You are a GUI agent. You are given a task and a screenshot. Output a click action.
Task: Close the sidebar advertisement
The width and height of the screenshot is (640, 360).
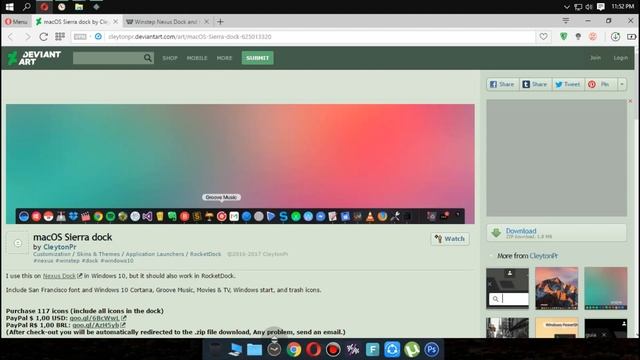pyautogui.click(x=630, y=101)
